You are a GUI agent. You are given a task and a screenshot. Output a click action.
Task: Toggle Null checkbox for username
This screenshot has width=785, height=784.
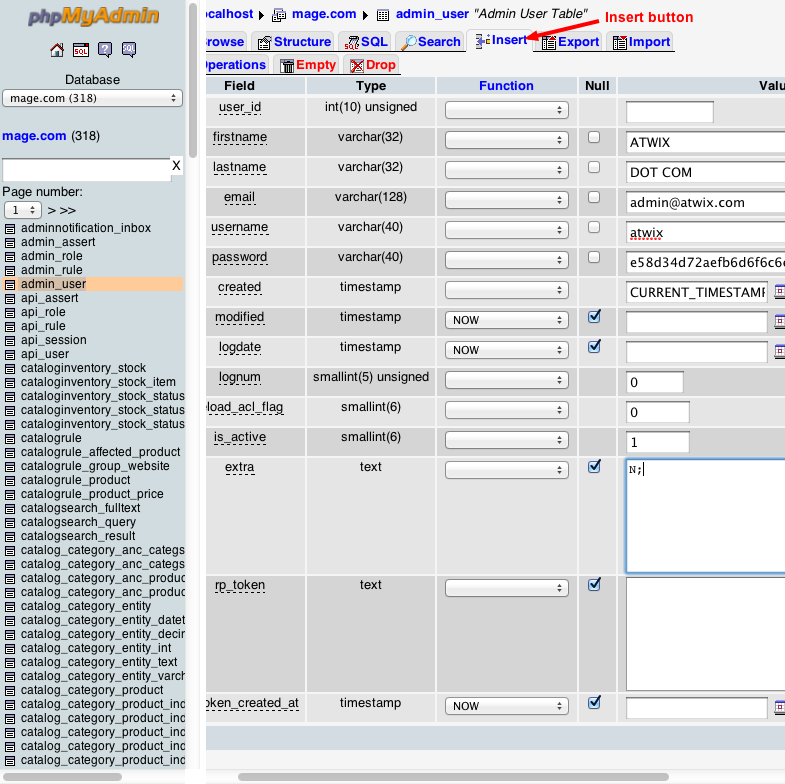594,227
